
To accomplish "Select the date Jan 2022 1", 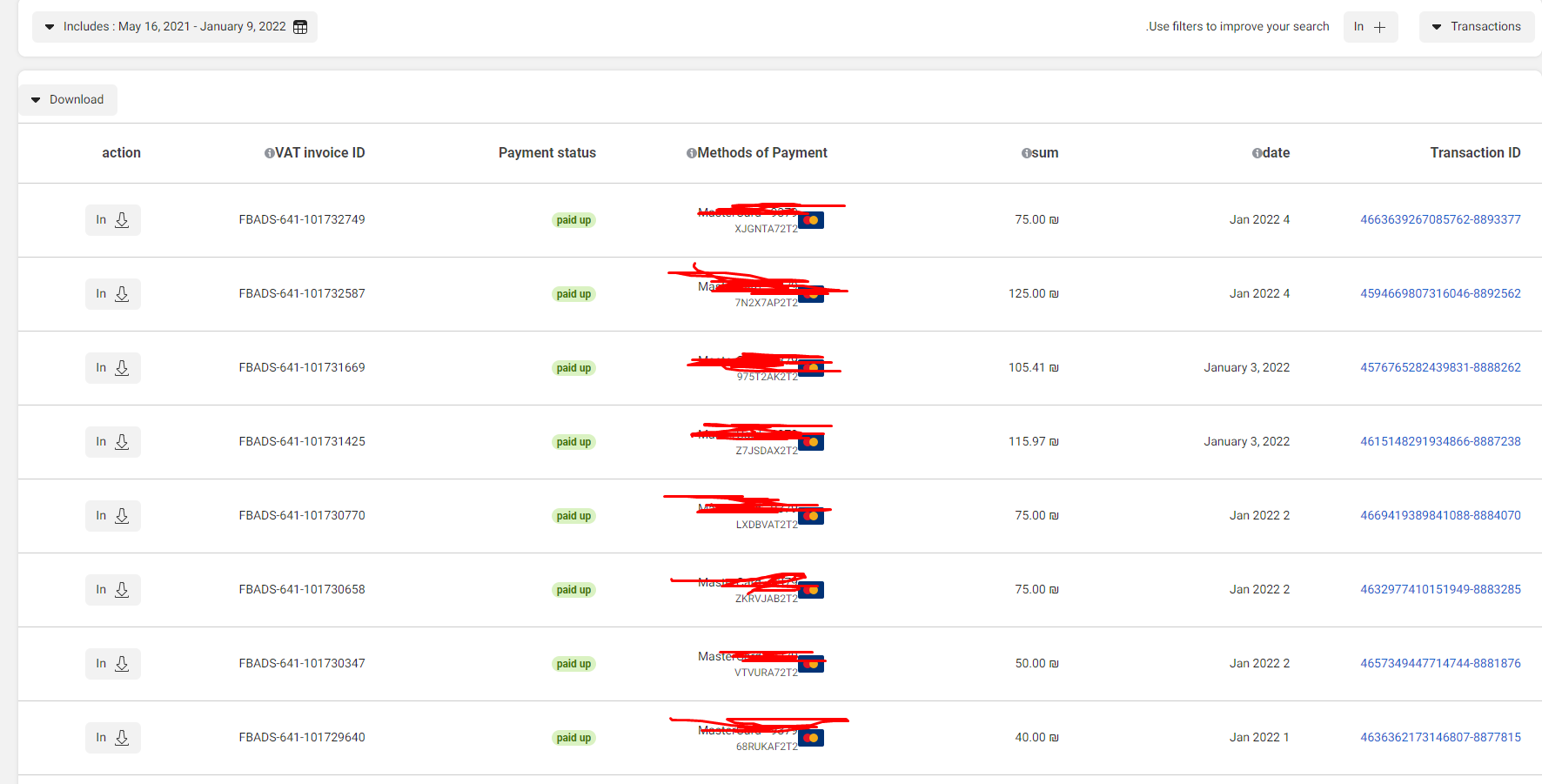I will pyautogui.click(x=1259, y=738).
